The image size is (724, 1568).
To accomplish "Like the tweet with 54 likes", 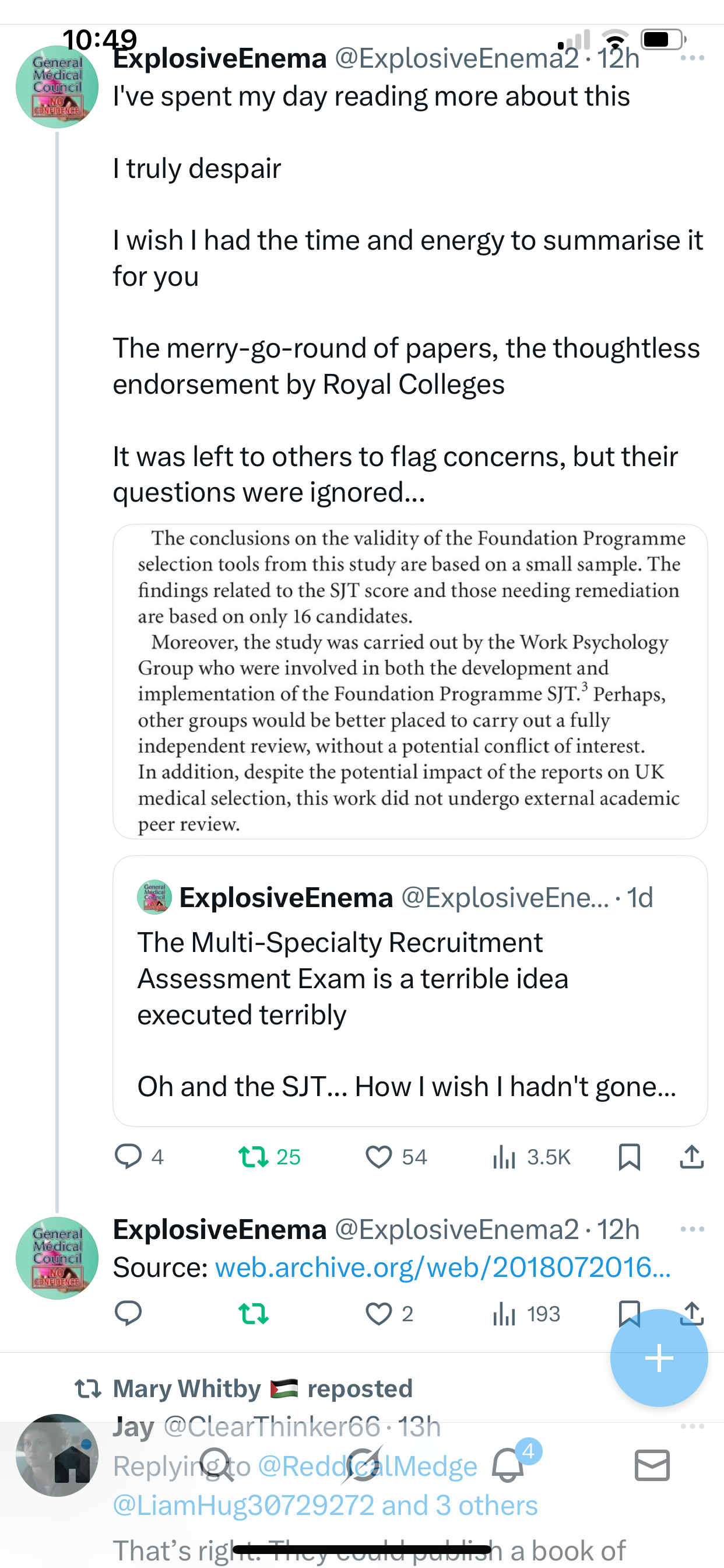I will pyautogui.click(x=378, y=1157).
